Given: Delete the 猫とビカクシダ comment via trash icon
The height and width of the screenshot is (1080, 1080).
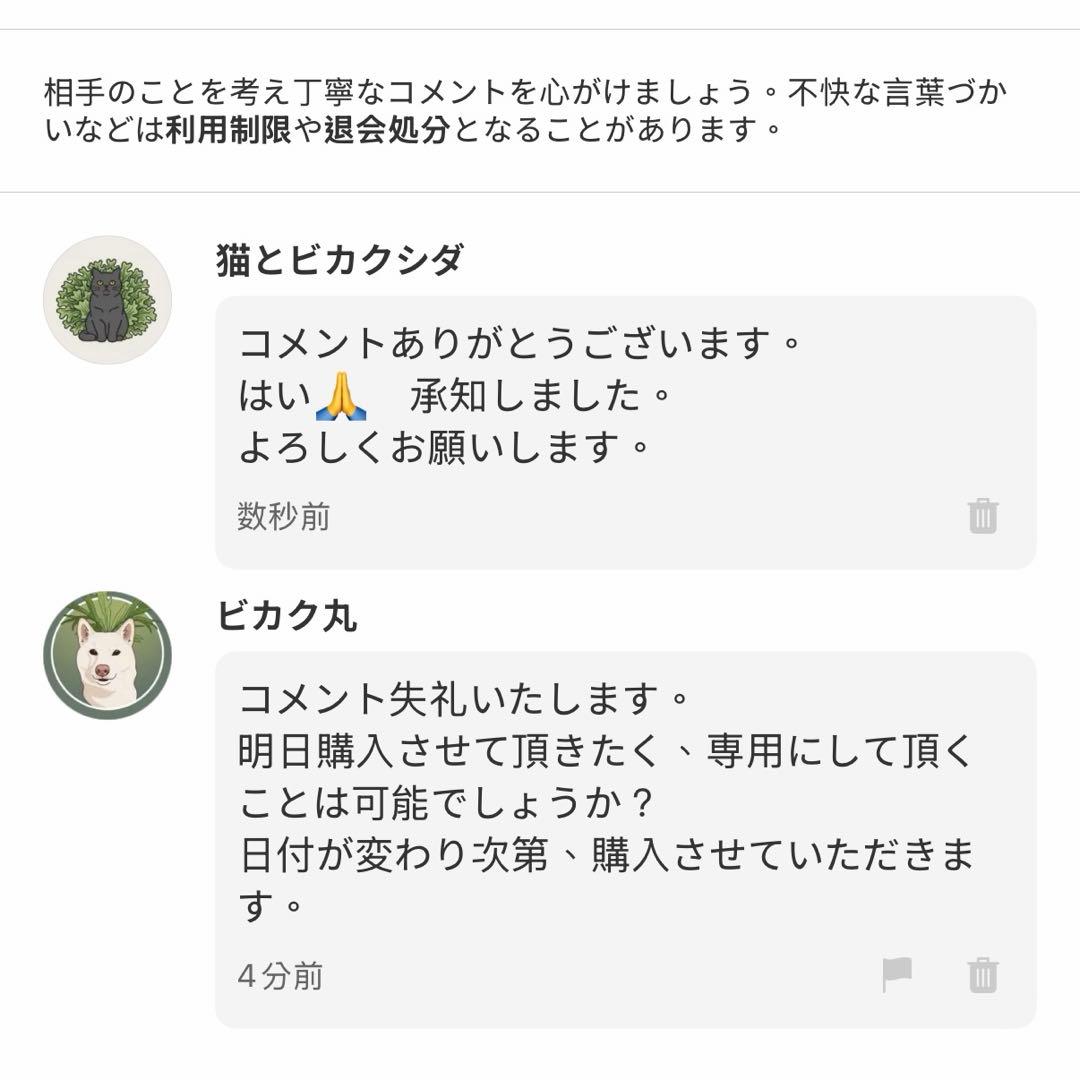Looking at the screenshot, I should tap(983, 516).
